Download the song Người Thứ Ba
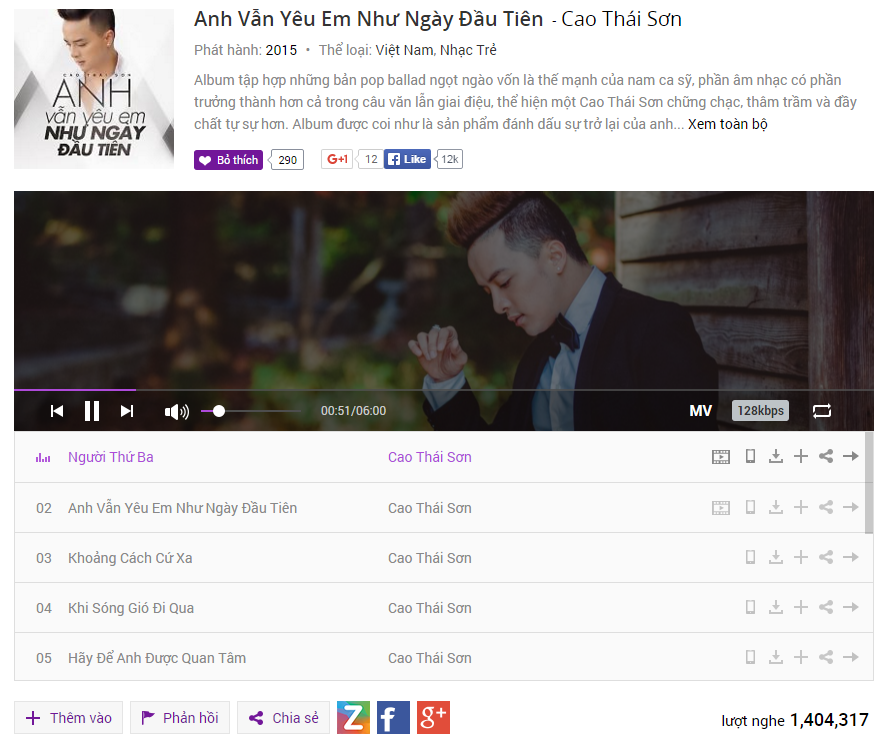The width and height of the screenshot is (895, 737). click(775, 456)
